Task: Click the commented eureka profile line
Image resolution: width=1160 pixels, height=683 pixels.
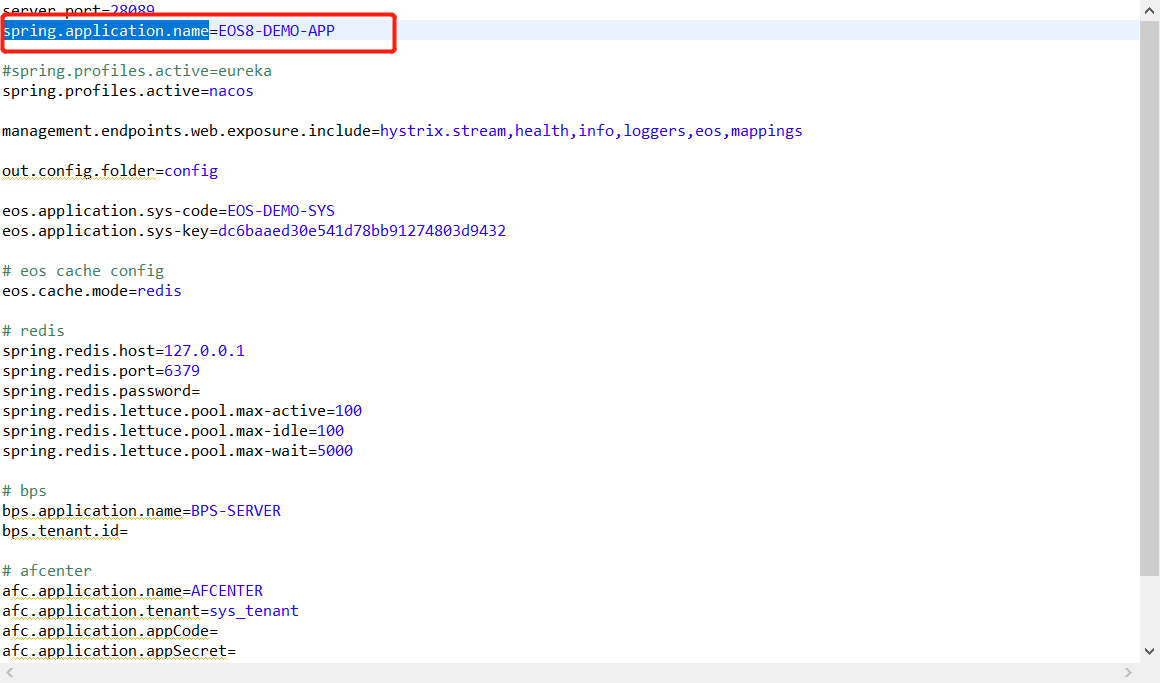Action: pyautogui.click(x=137, y=71)
